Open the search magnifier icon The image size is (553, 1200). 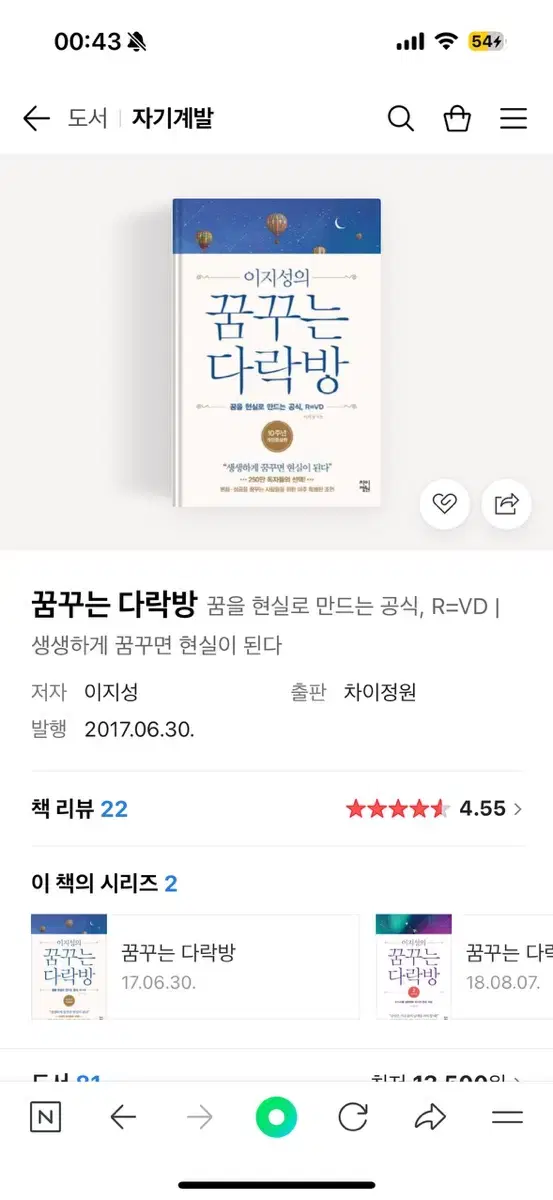coord(400,119)
